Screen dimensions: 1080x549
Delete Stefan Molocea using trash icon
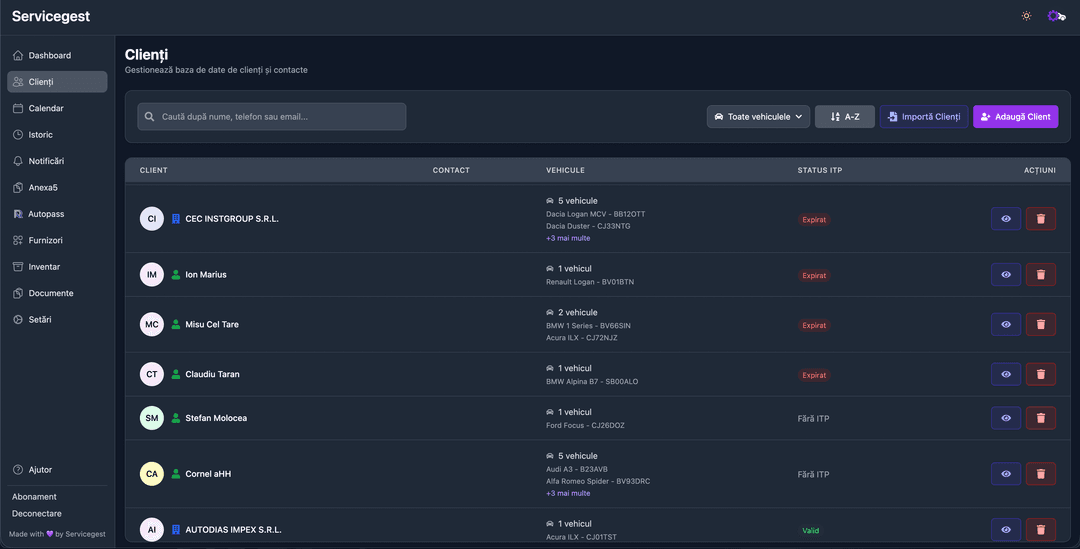(1040, 418)
